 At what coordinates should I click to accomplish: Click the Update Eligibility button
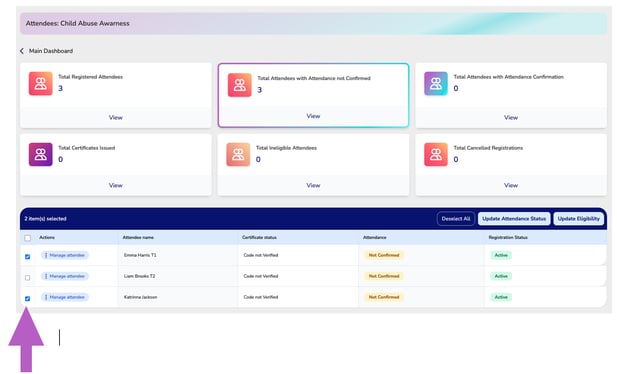[x=578, y=218]
